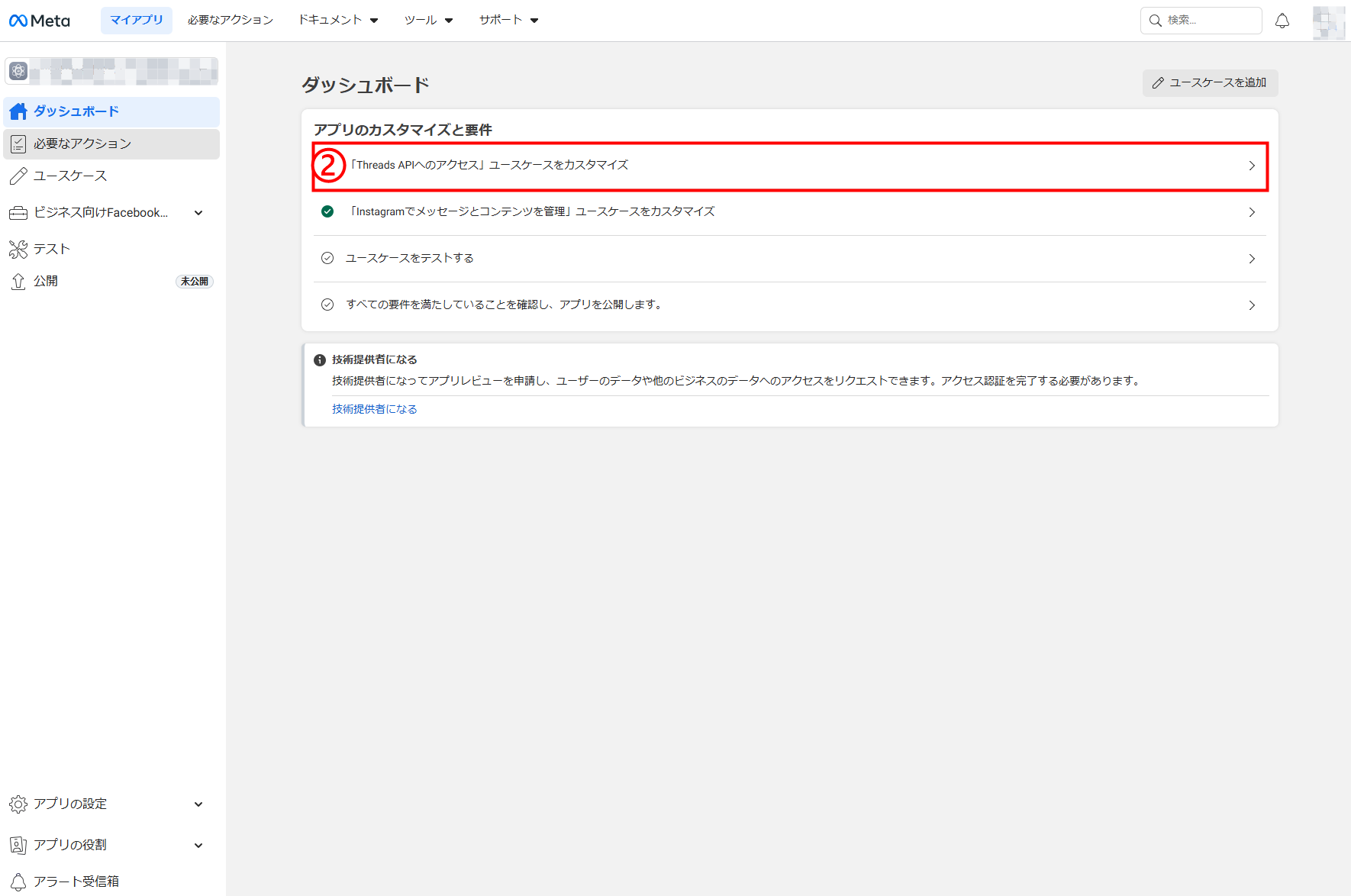
Task: Open アラート受信箱 label in sidebar
Action: [76, 882]
